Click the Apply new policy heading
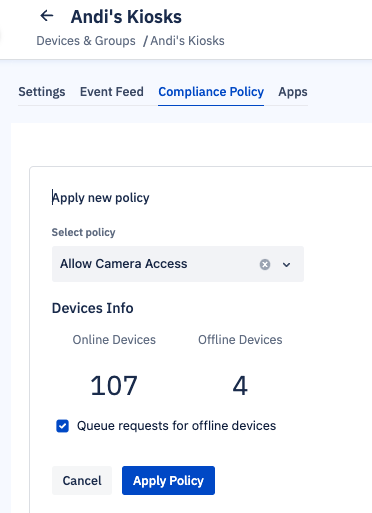This screenshot has height=513, width=372. point(101,198)
